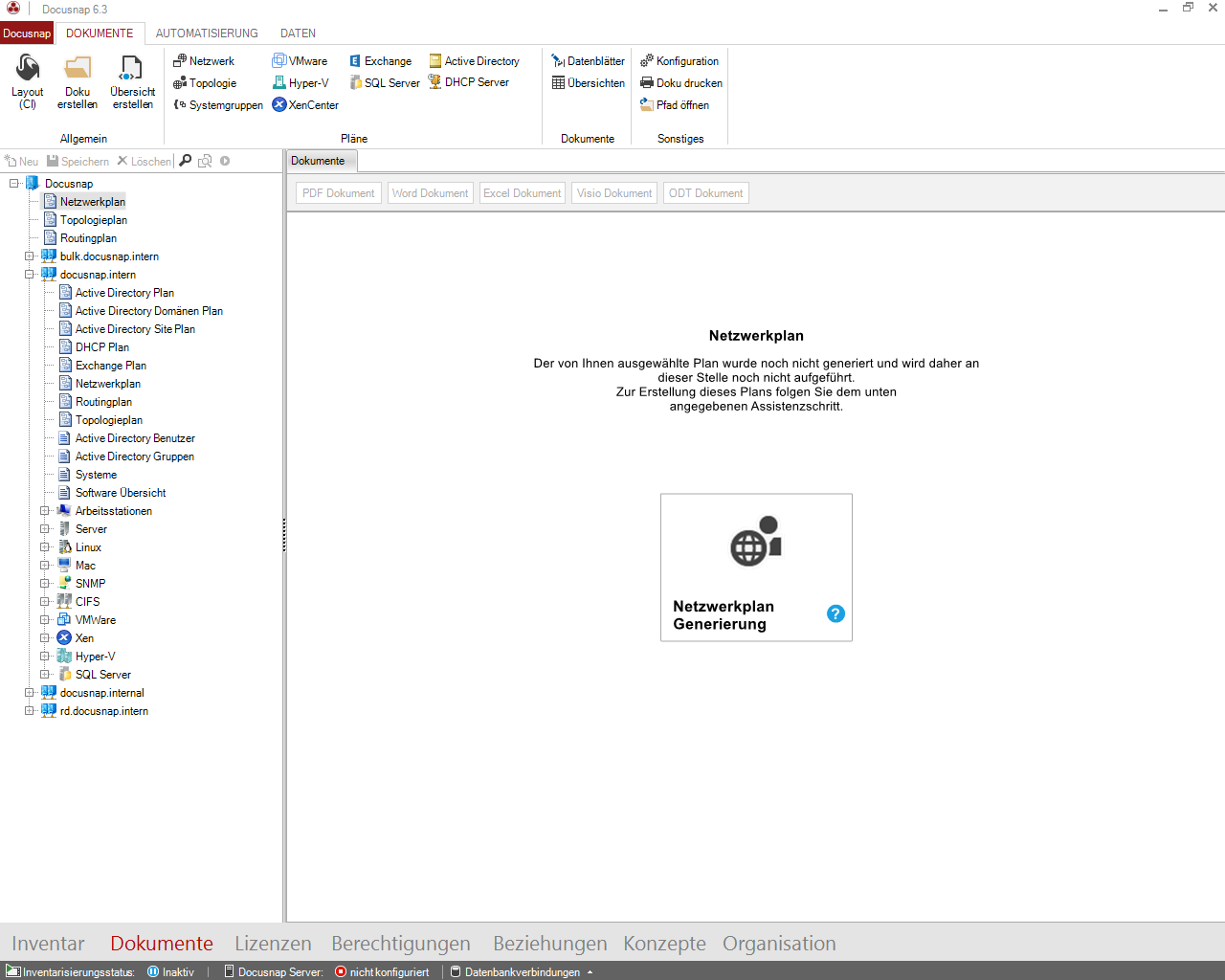Click the vertical splitter handle between panels
The image size is (1225, 980).
[x=284, y=535]
